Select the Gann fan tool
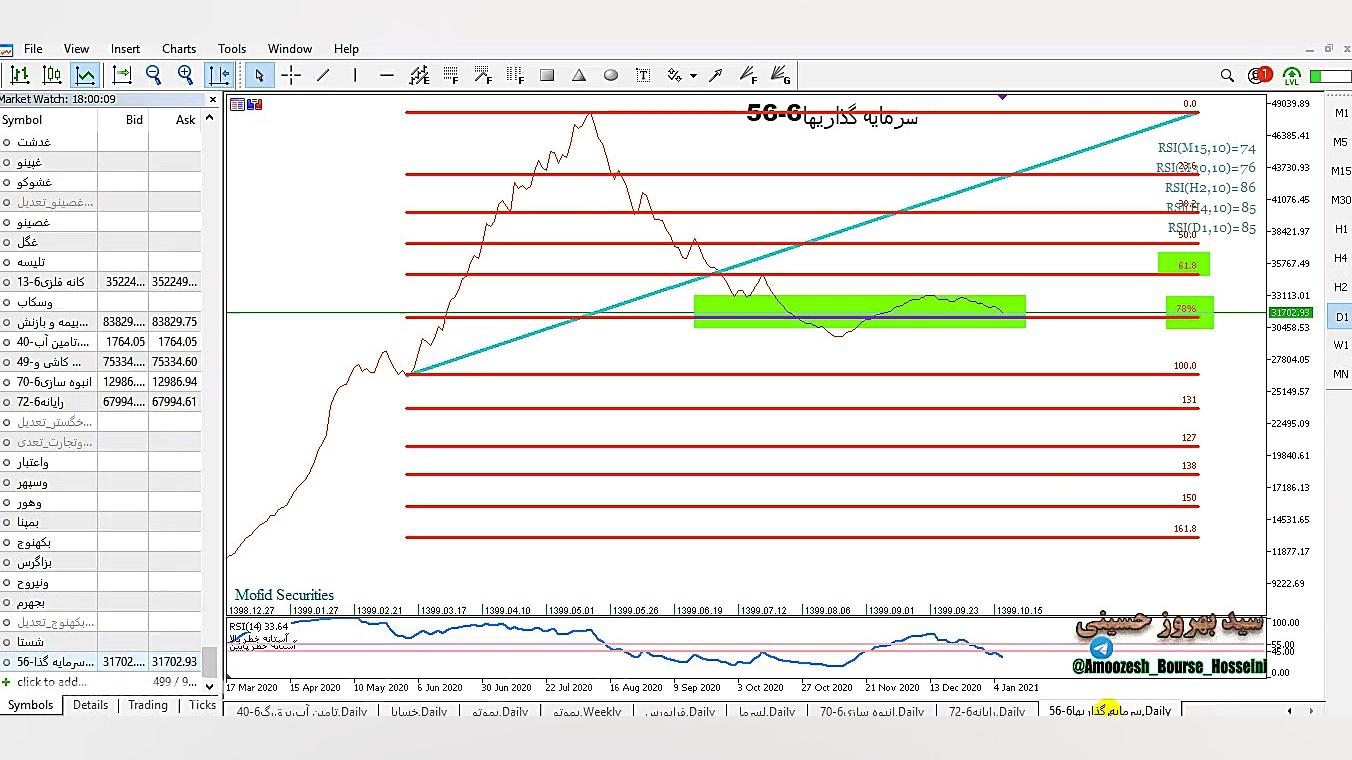 [x=781, y=75]
